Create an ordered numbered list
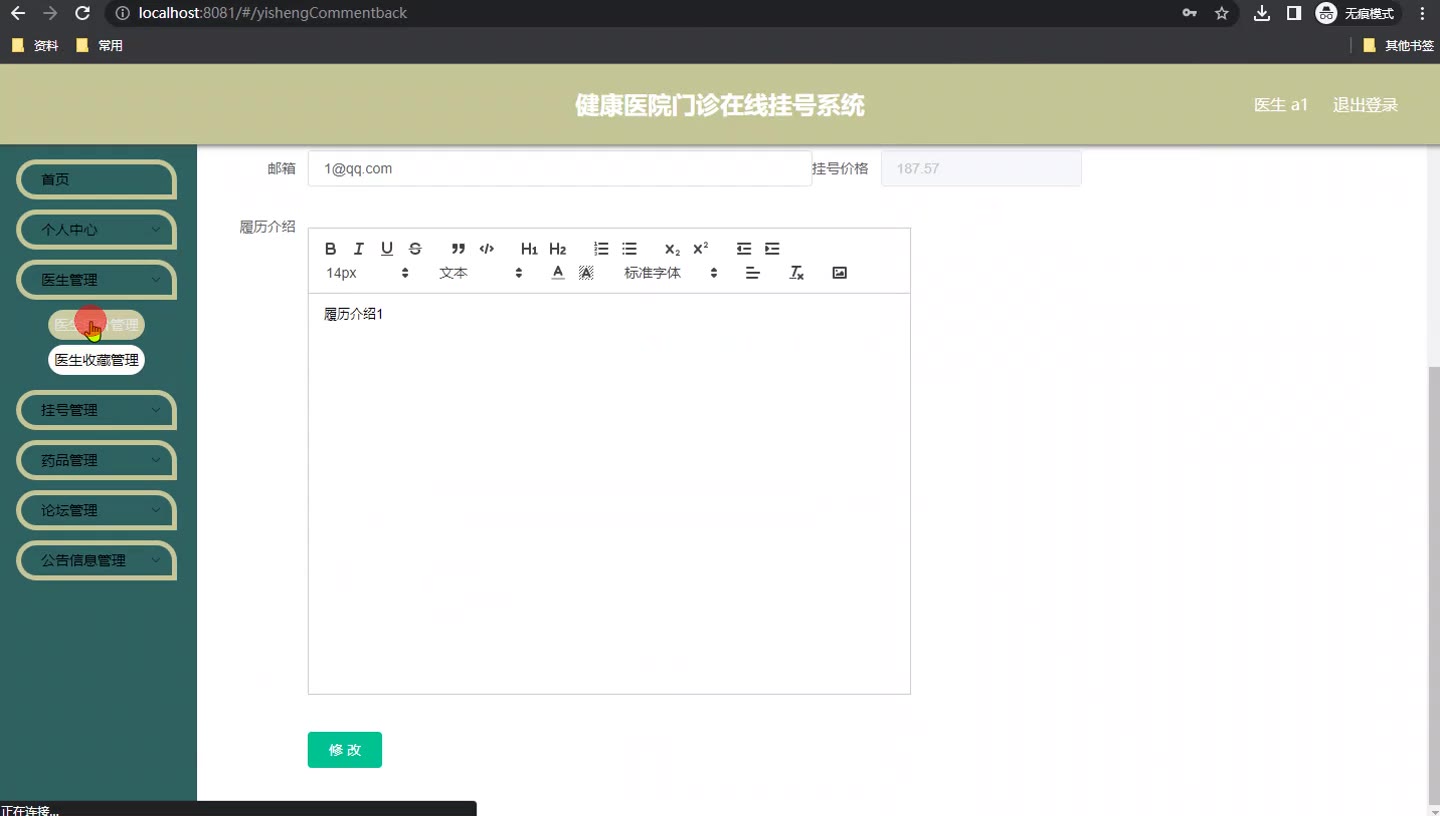The width and height of the screenshot is (1440, 816). (x=601, y=249)
